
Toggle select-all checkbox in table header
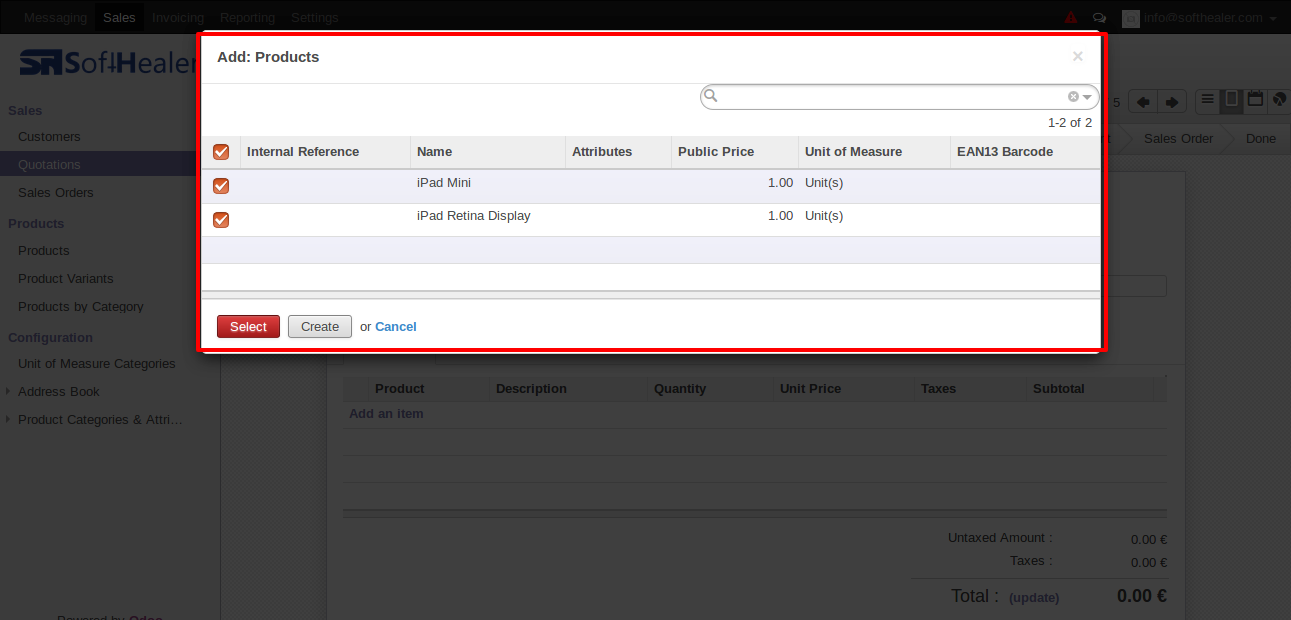click(x=221, y=152)
